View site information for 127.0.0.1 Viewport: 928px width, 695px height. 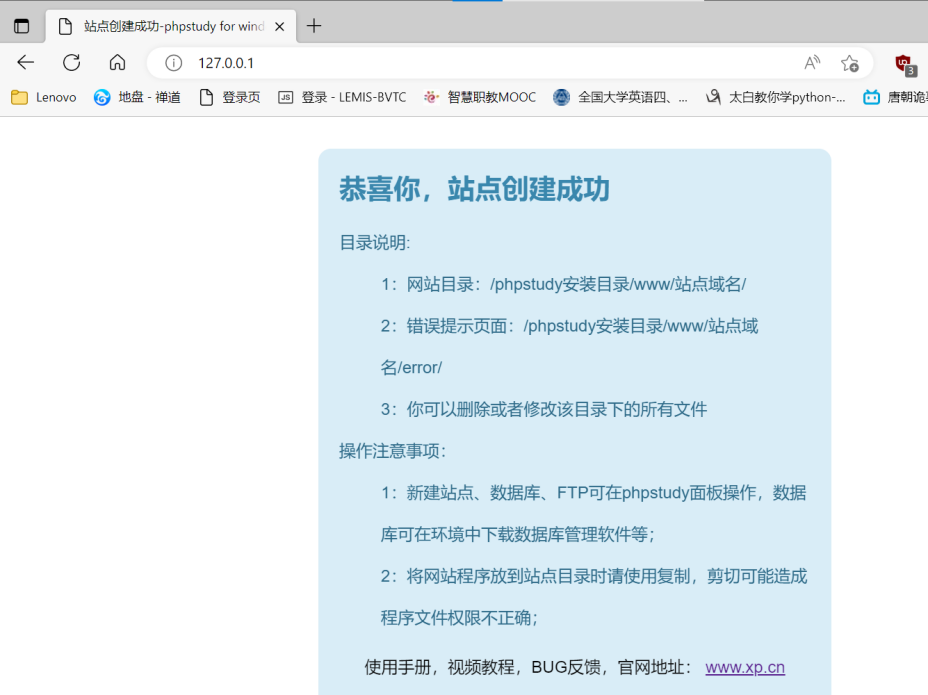[173, 62]
